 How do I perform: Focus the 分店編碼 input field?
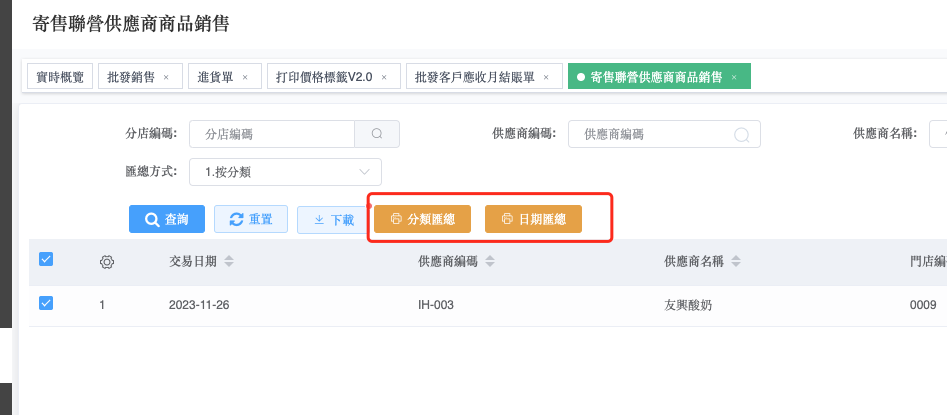click(x=272, y=134)
